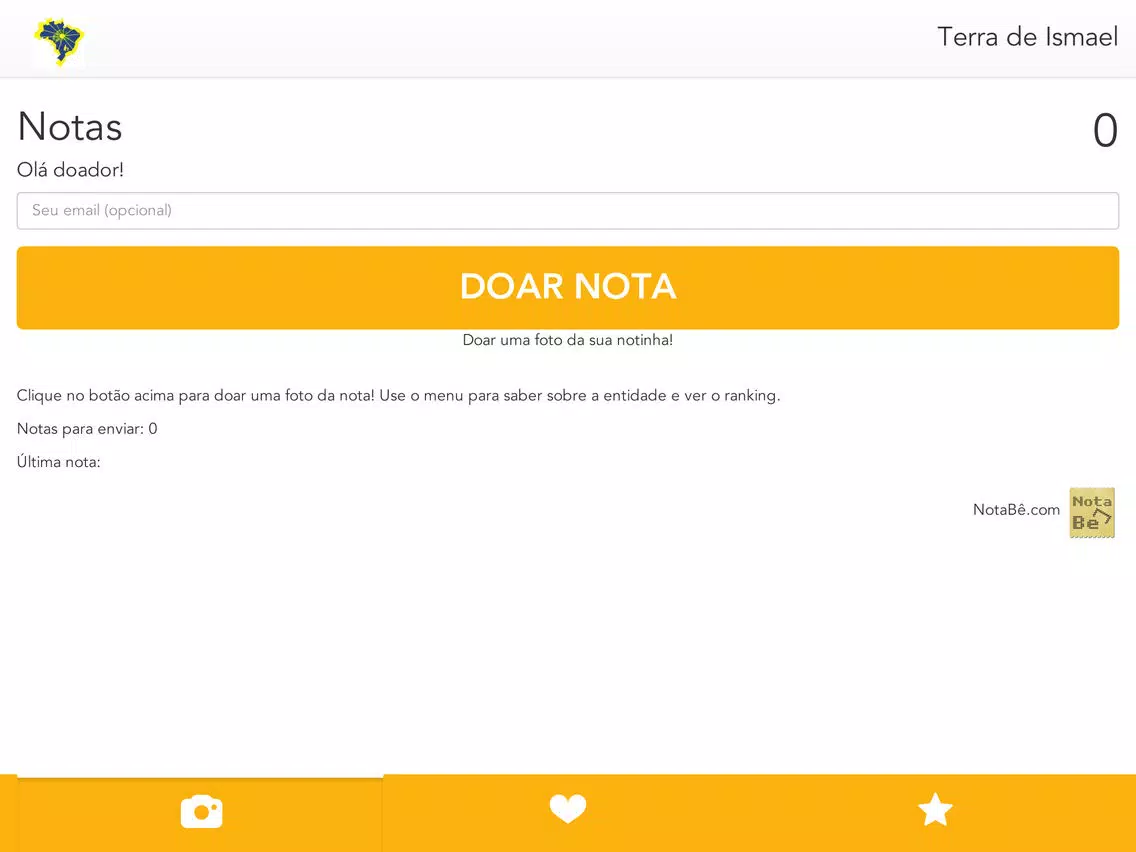
Task: Click the 'Notas para enviar: 0' line
Action: coord(87,429)
